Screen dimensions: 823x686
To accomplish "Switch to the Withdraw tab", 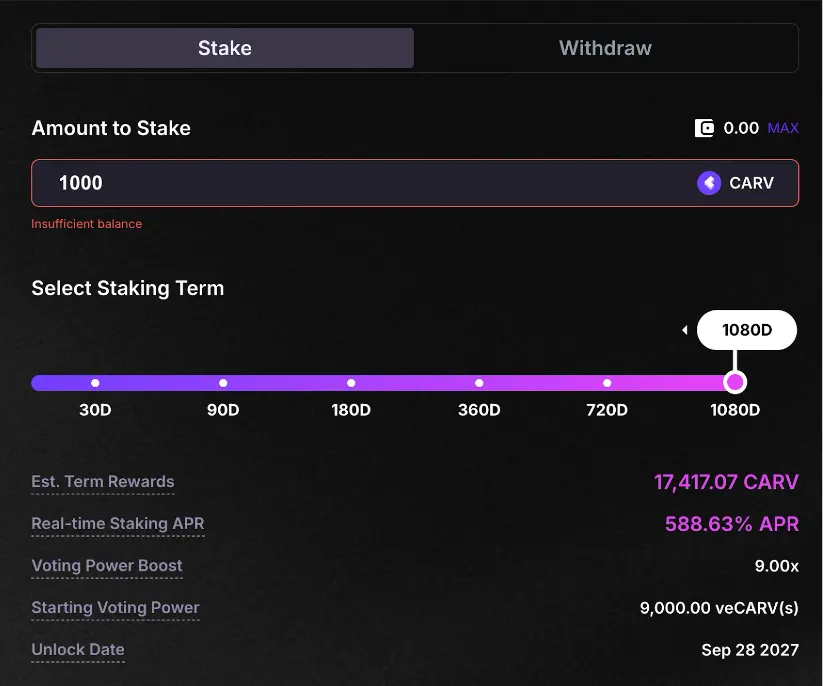I will [x=605, y=48].
